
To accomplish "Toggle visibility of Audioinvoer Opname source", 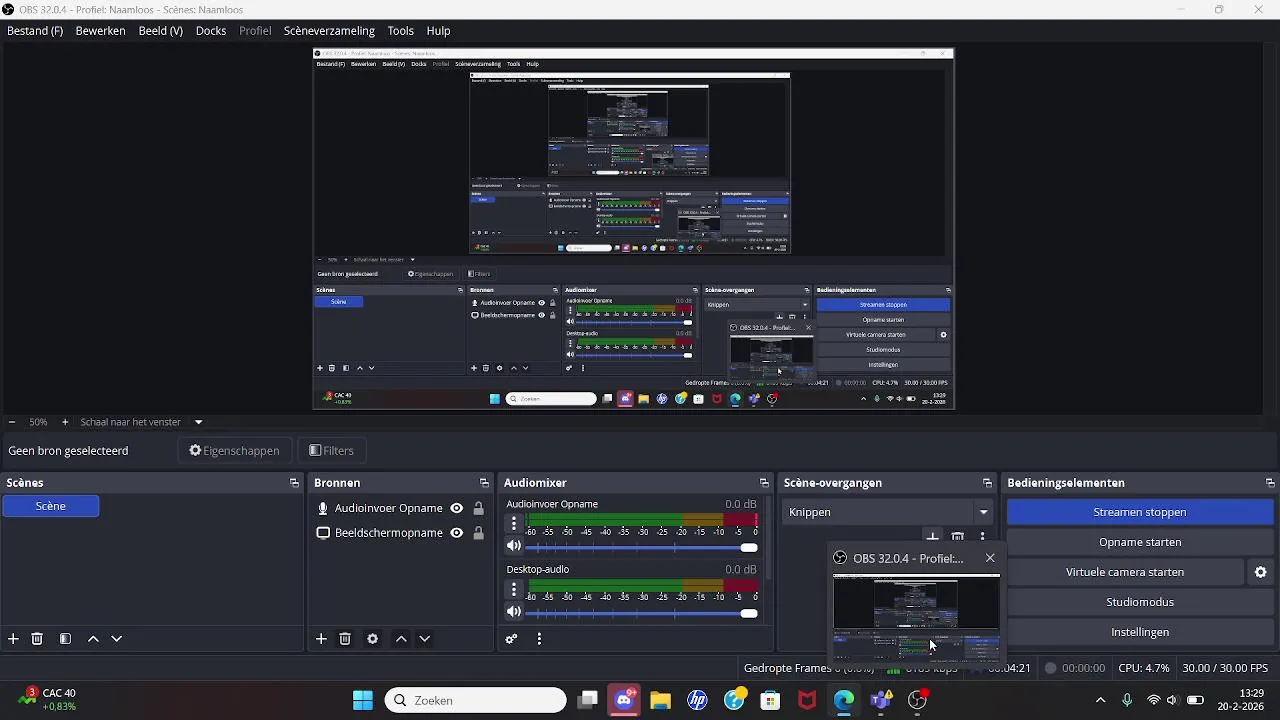I will click(x=456, y=508).
